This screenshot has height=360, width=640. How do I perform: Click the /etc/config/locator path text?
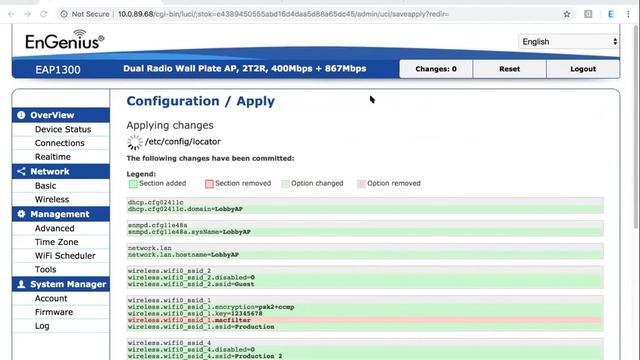[x=183, y=142]
